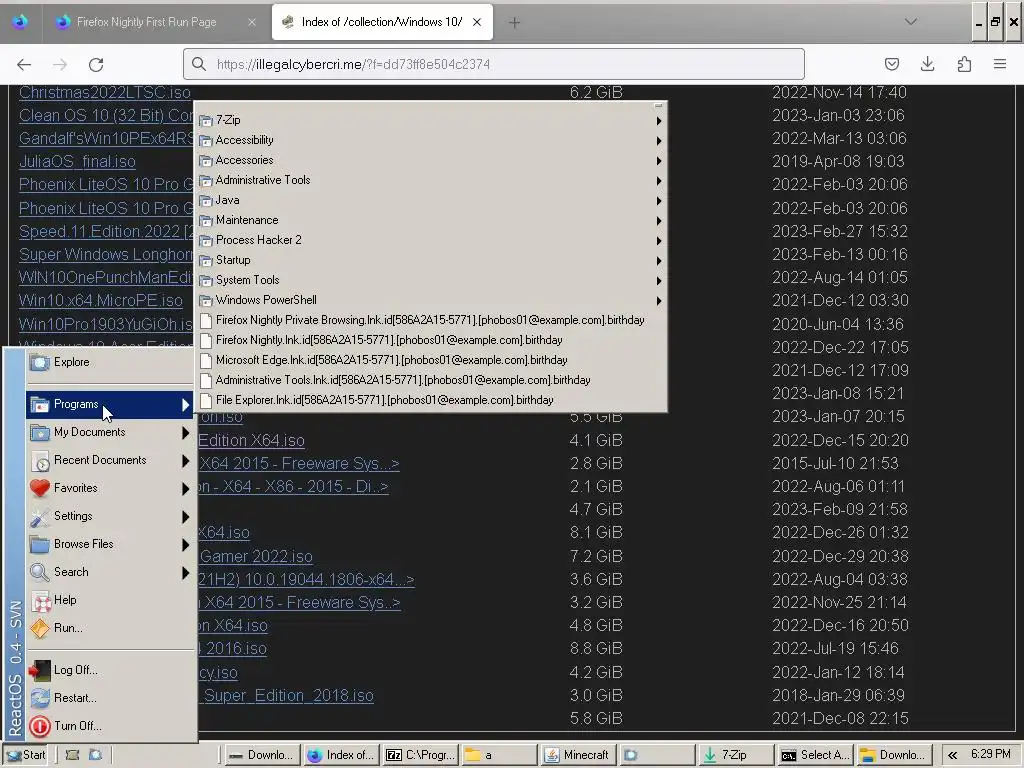The image size is (1024, 768).
Task: Open Minecraft taskbar button
Action: 577,755
